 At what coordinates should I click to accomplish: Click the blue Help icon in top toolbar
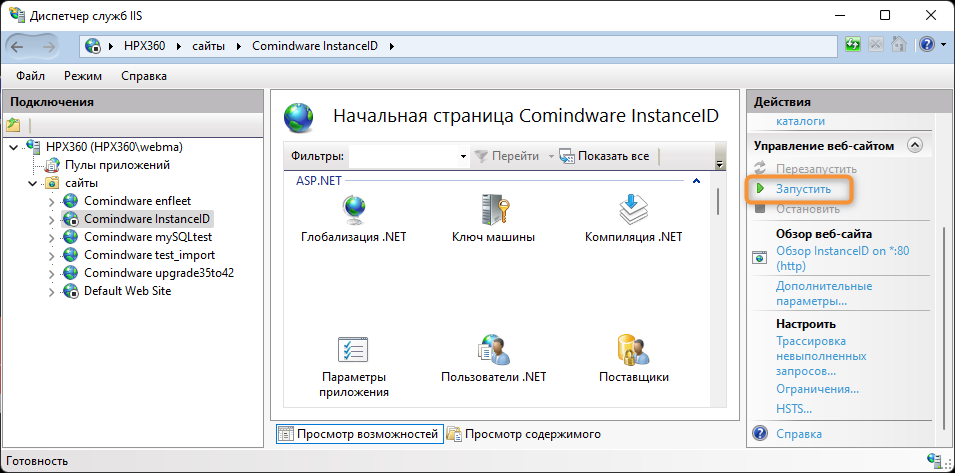click(x=926, y=44)
